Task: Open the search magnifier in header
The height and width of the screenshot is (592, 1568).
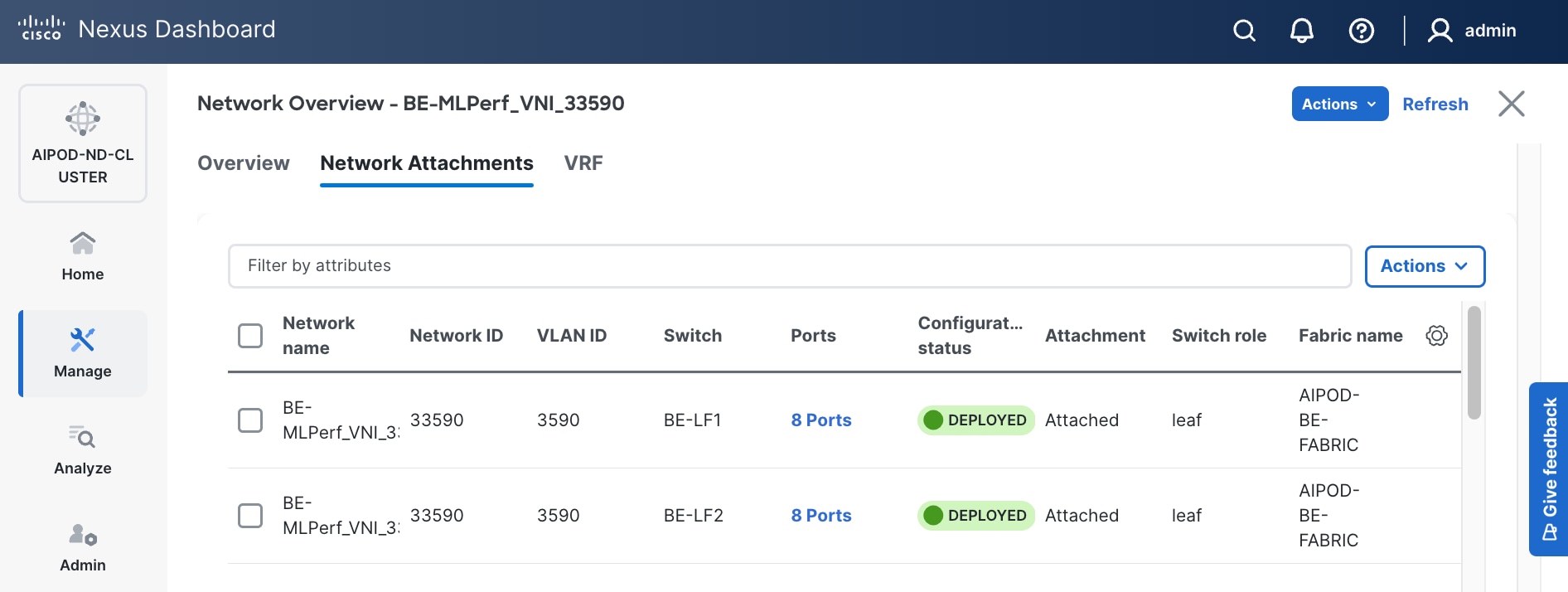Action: click(x=1244, y=31)
